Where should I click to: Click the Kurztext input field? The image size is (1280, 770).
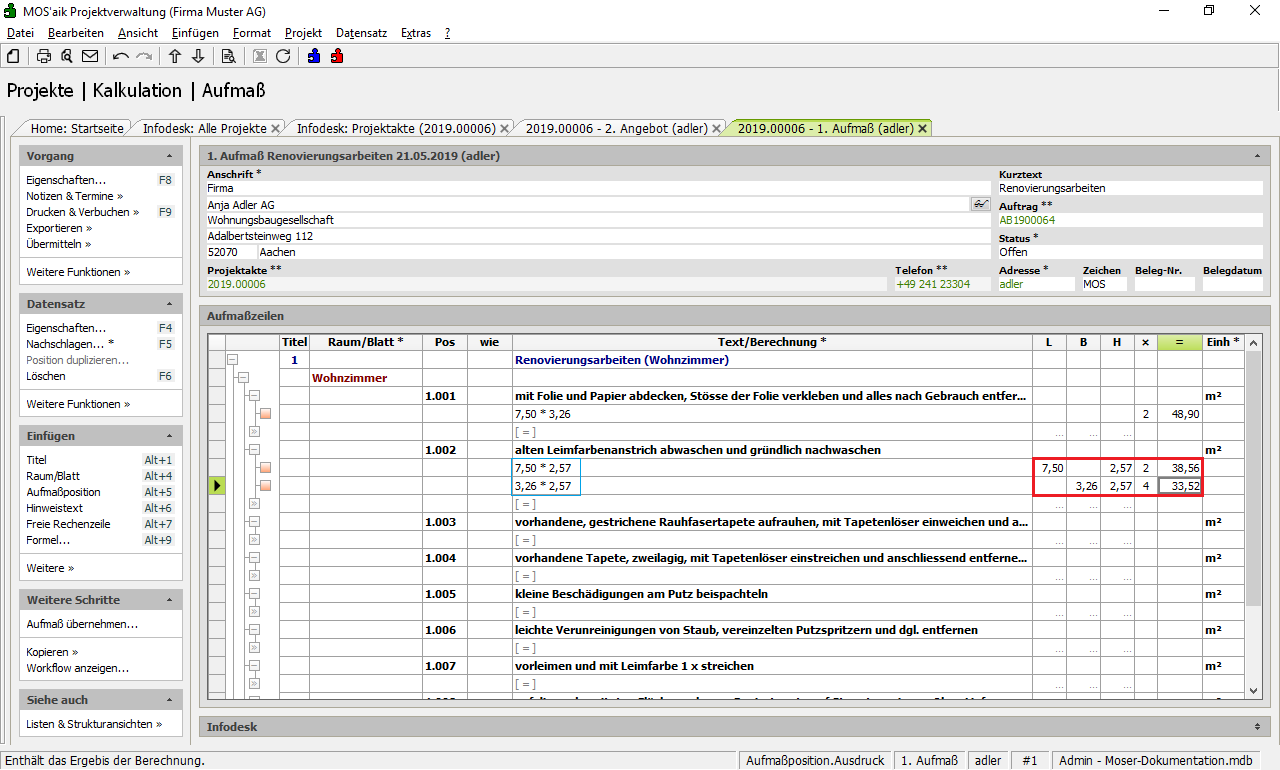coord(1130,188)
